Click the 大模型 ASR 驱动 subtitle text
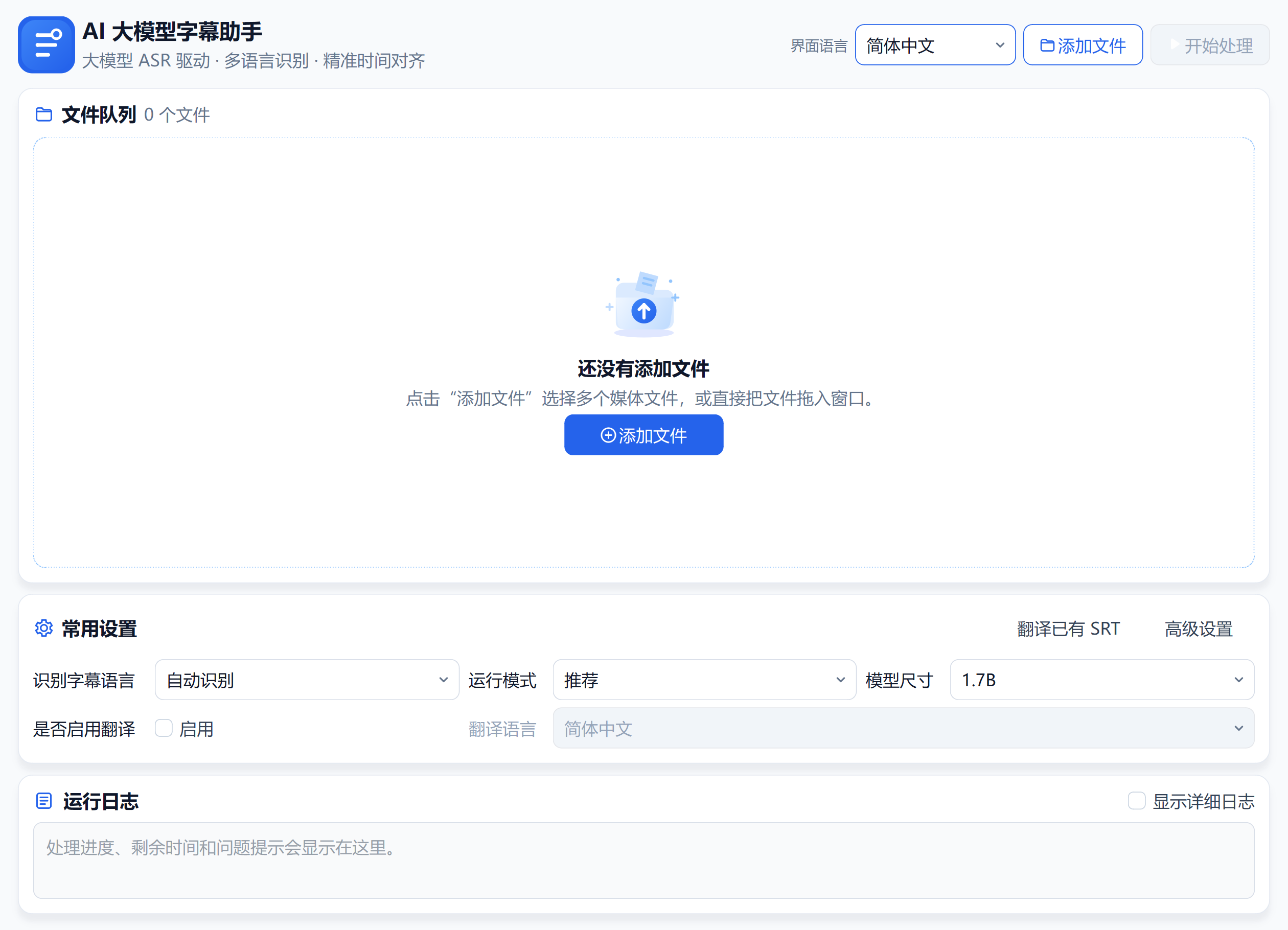 (x=254, y=61)
